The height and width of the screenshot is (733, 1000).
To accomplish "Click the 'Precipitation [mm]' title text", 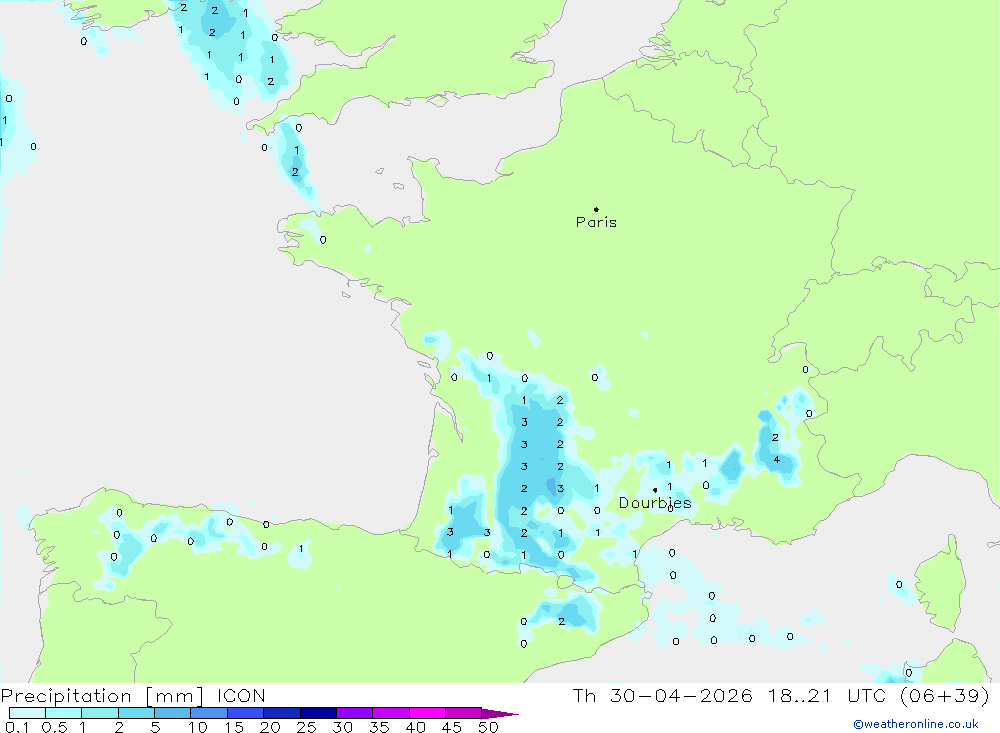I will tap(102, 696).
